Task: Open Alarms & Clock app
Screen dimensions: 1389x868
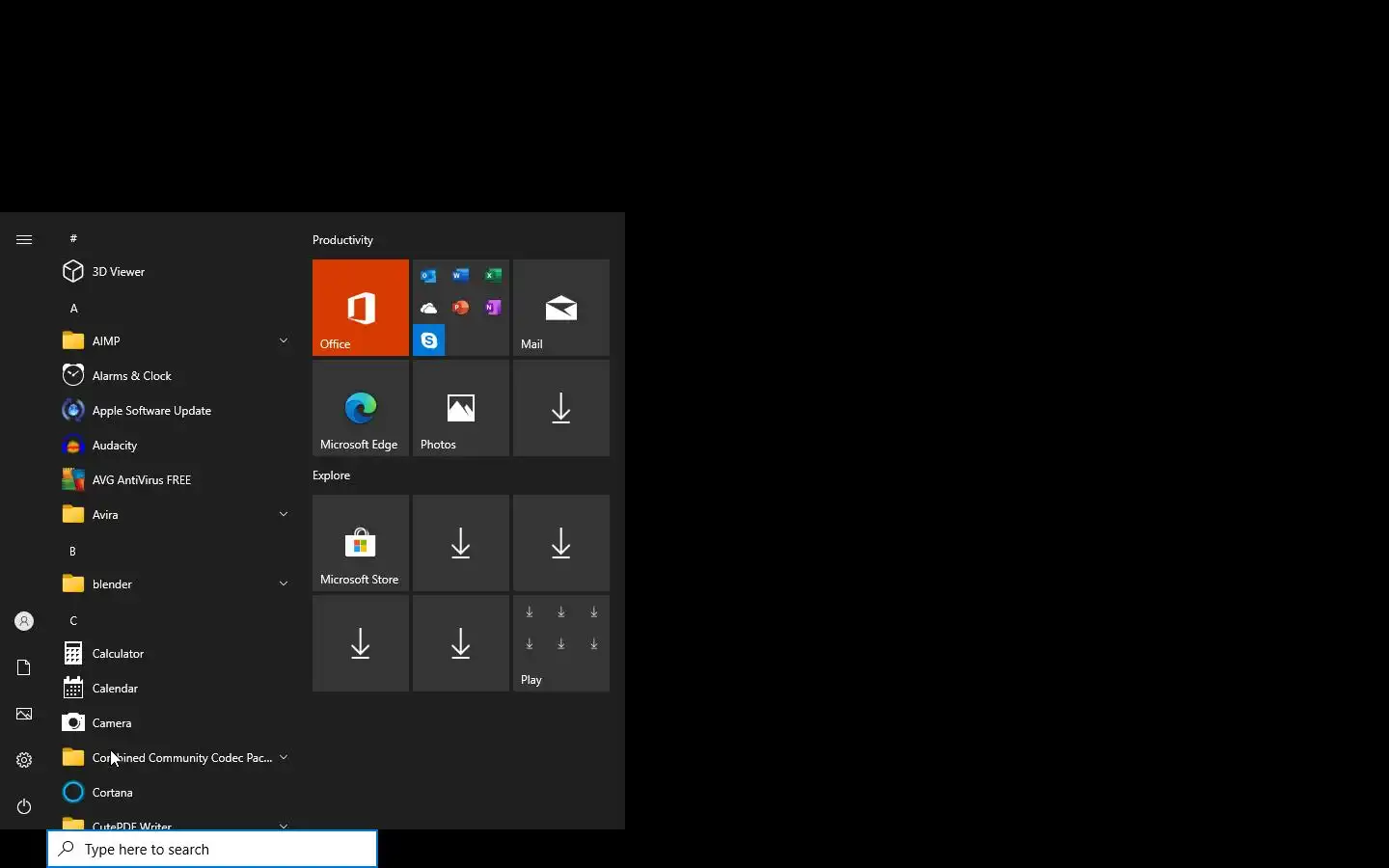Action: [x=174, y=376]
